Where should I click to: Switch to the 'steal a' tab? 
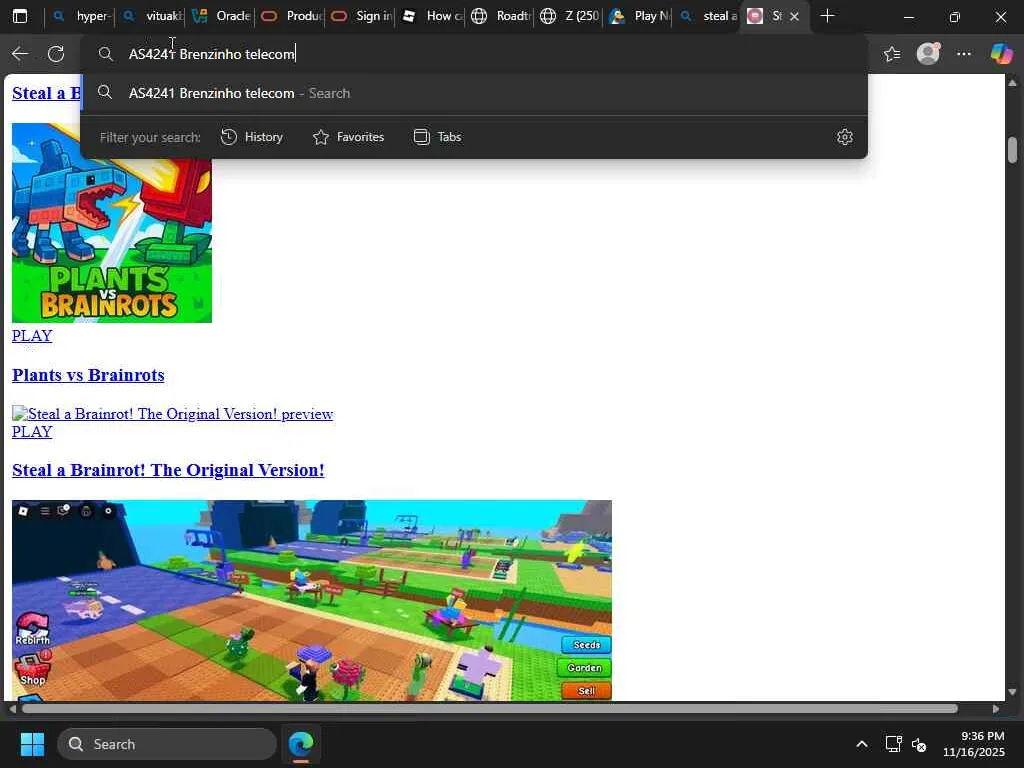coord(709,16)
